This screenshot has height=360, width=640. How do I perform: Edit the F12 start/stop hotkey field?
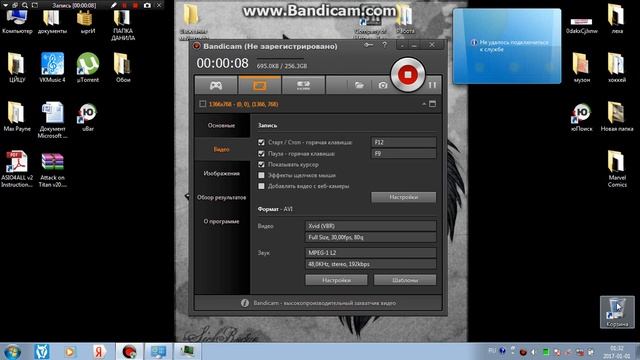click(403, 142)
